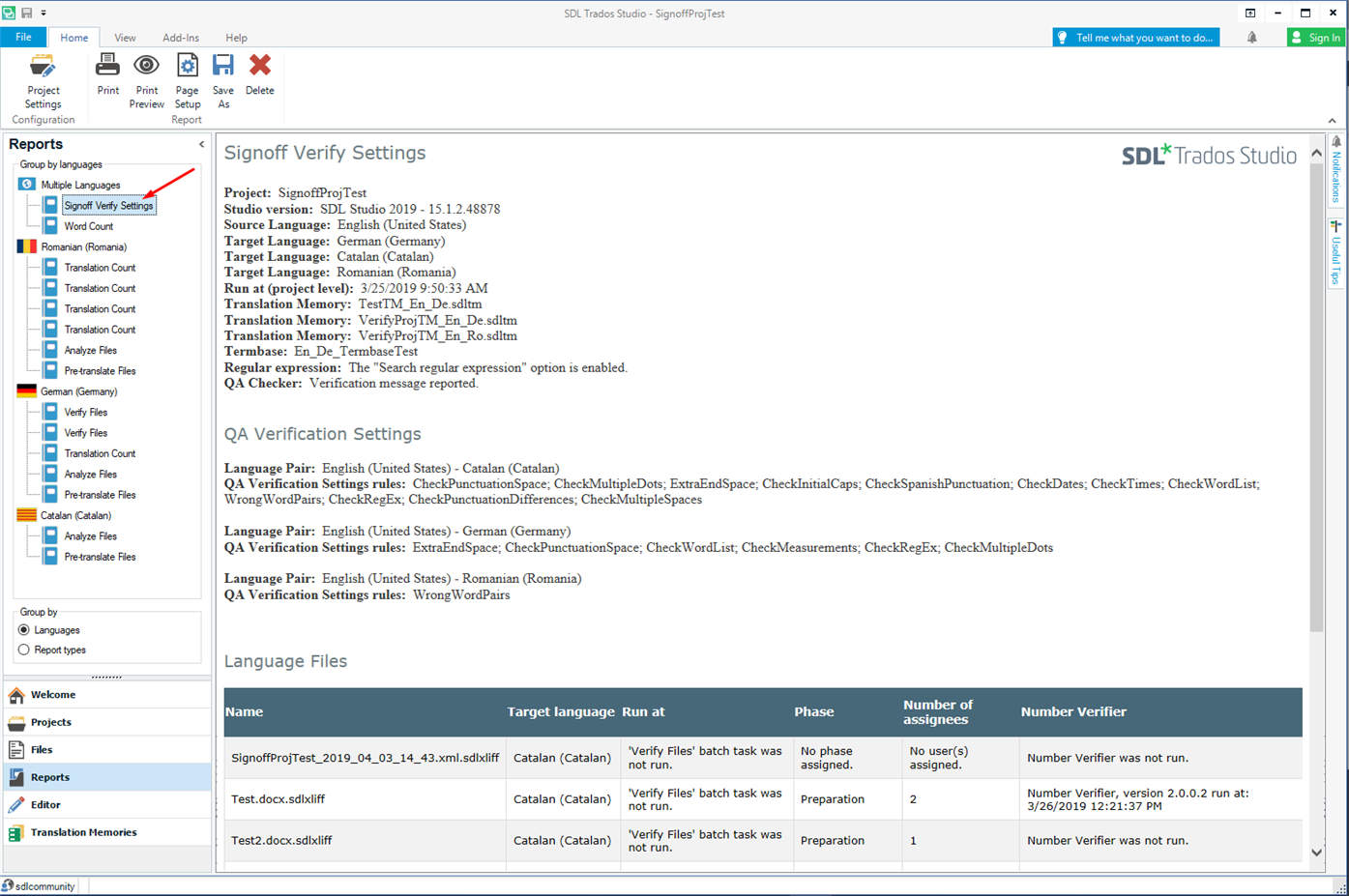Viewport: 1349px width, 896px height.
Task: Open the Translation Memories view
Action: pos(107,832)
